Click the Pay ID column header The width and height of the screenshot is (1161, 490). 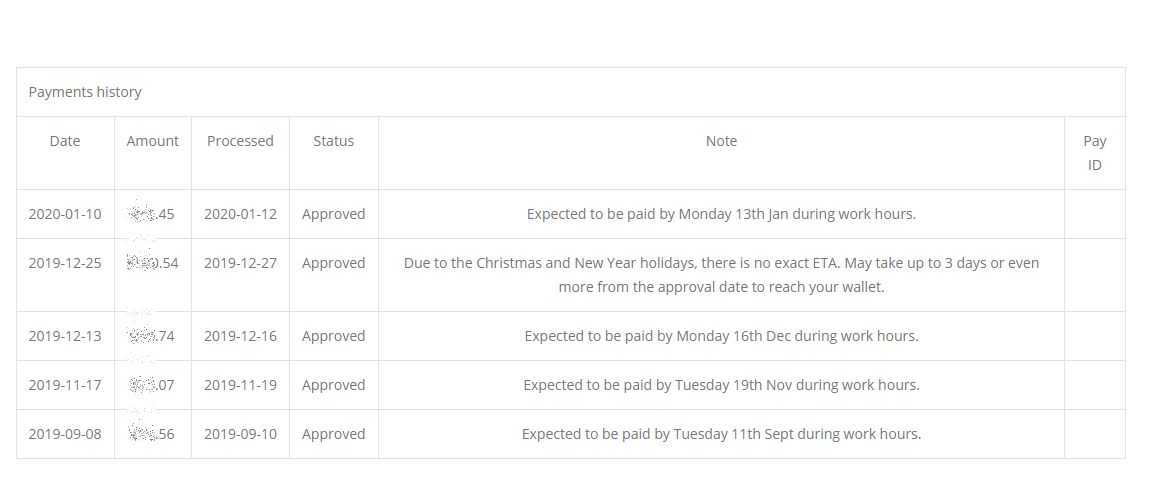pos(1094,153)
